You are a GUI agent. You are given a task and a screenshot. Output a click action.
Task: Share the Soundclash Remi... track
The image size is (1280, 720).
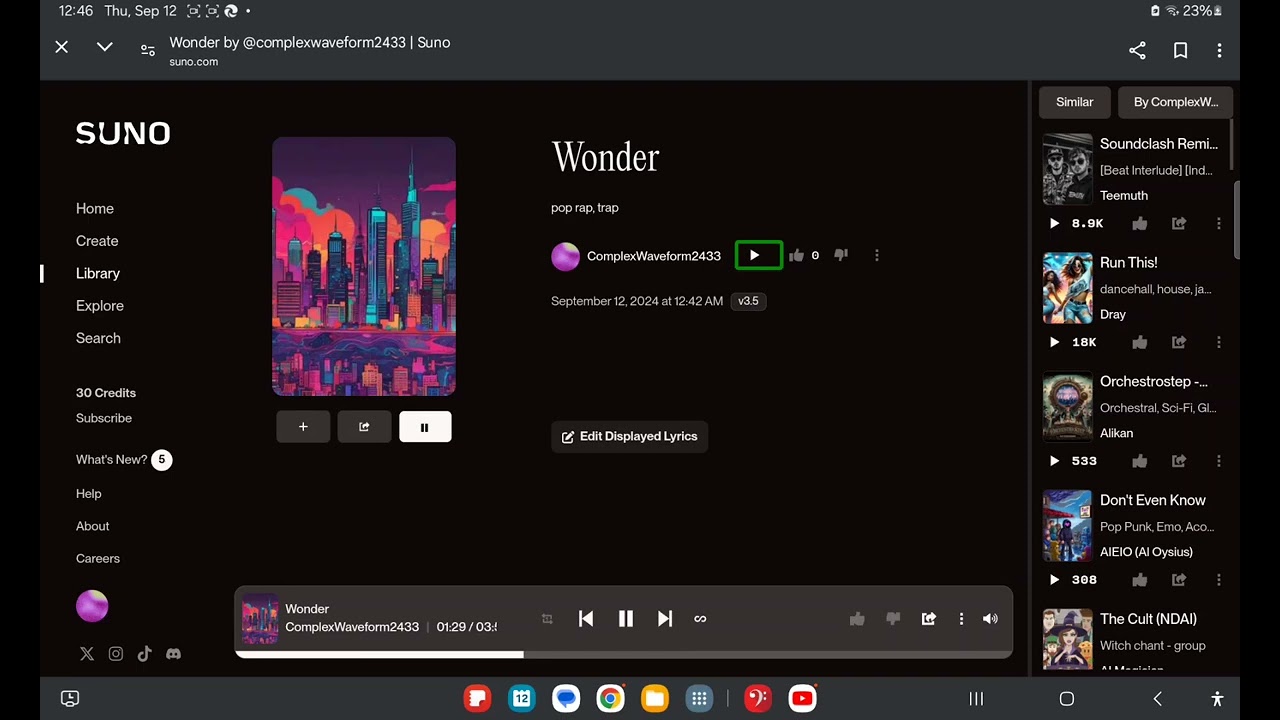1179,224
